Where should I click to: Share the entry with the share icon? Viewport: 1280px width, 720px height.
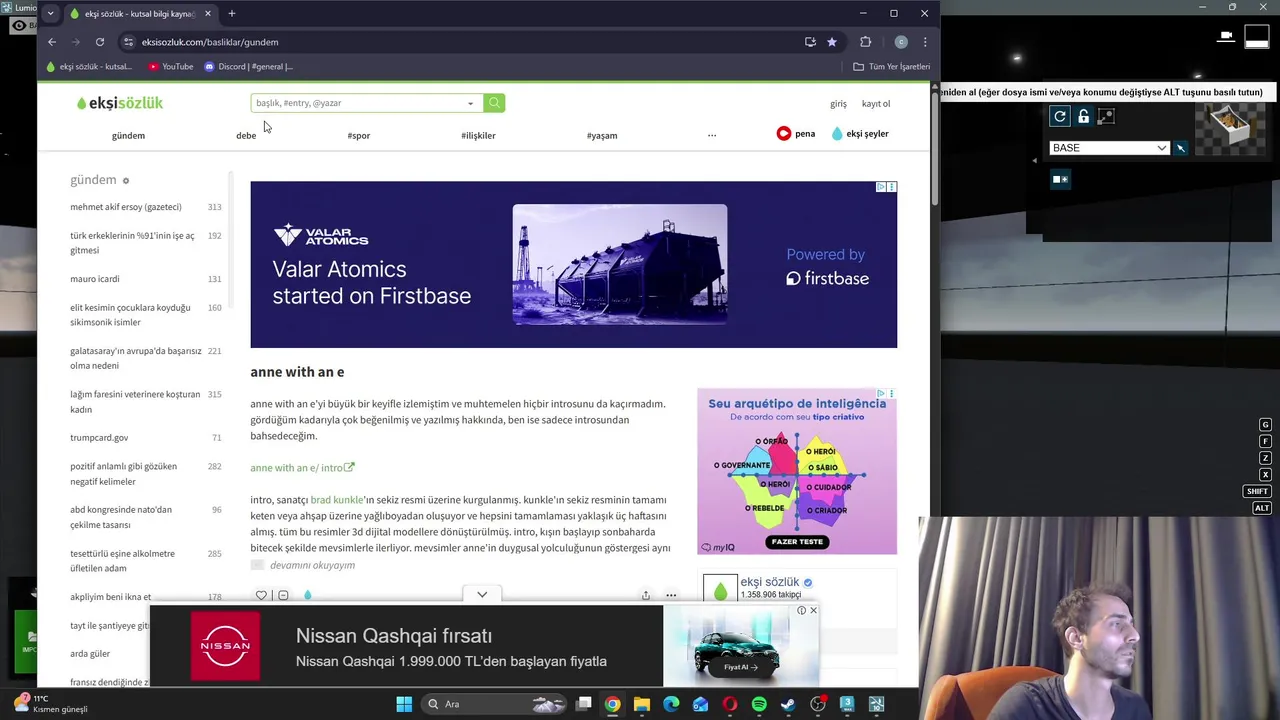coord(645,596)
